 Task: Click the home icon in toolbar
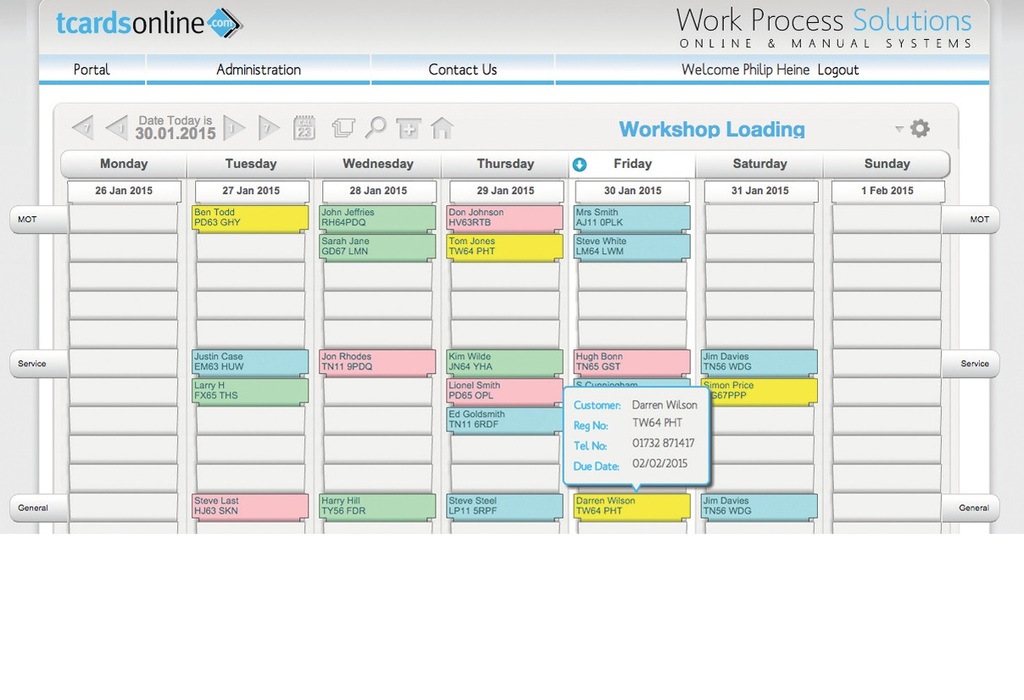point(441,128)
